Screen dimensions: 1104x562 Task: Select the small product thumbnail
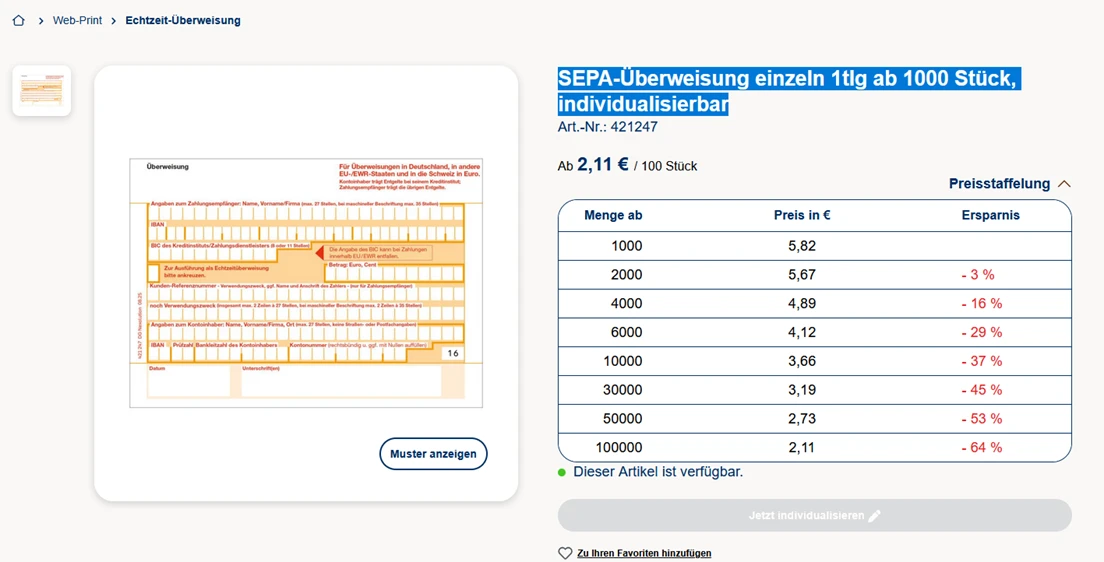coord(42,91)
